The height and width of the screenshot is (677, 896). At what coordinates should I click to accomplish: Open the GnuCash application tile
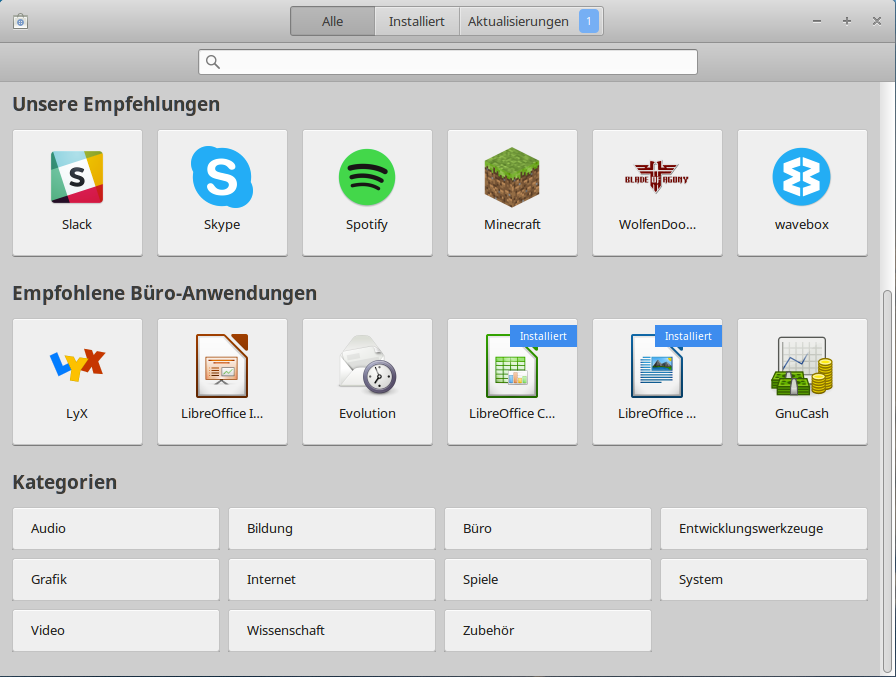802,381
